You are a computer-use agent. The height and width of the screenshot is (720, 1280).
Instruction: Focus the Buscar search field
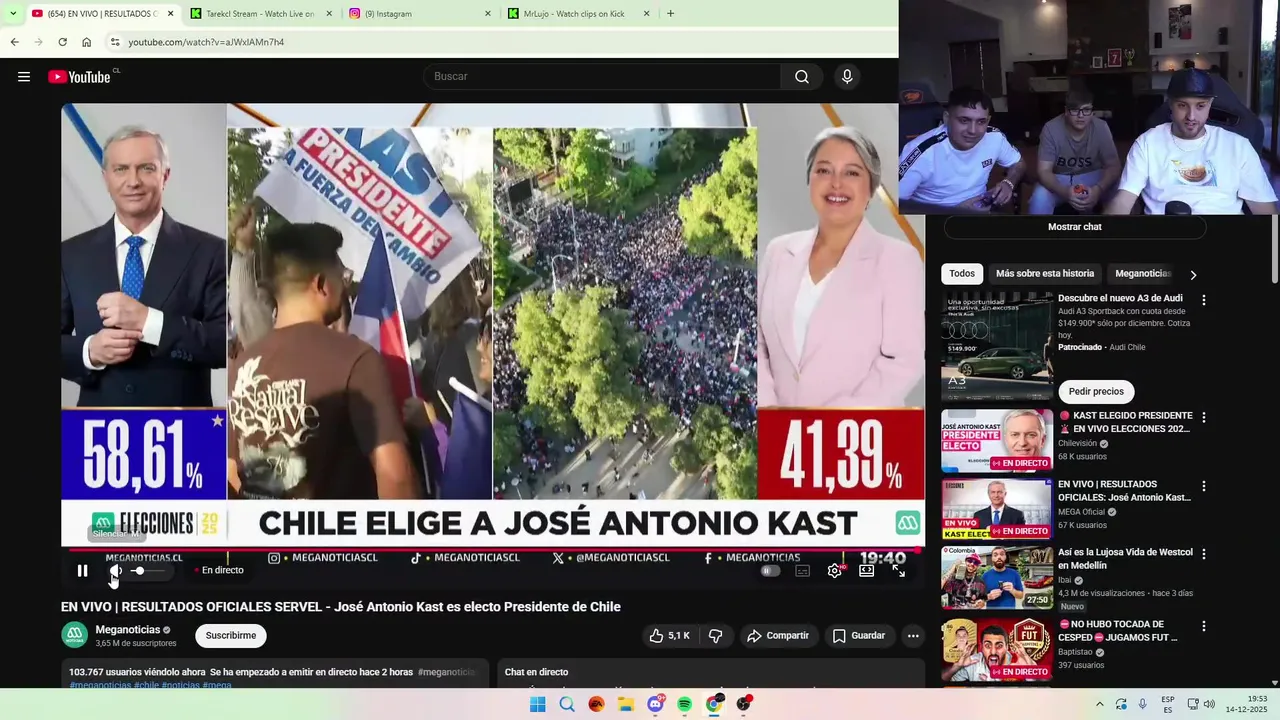click(602, 77)
